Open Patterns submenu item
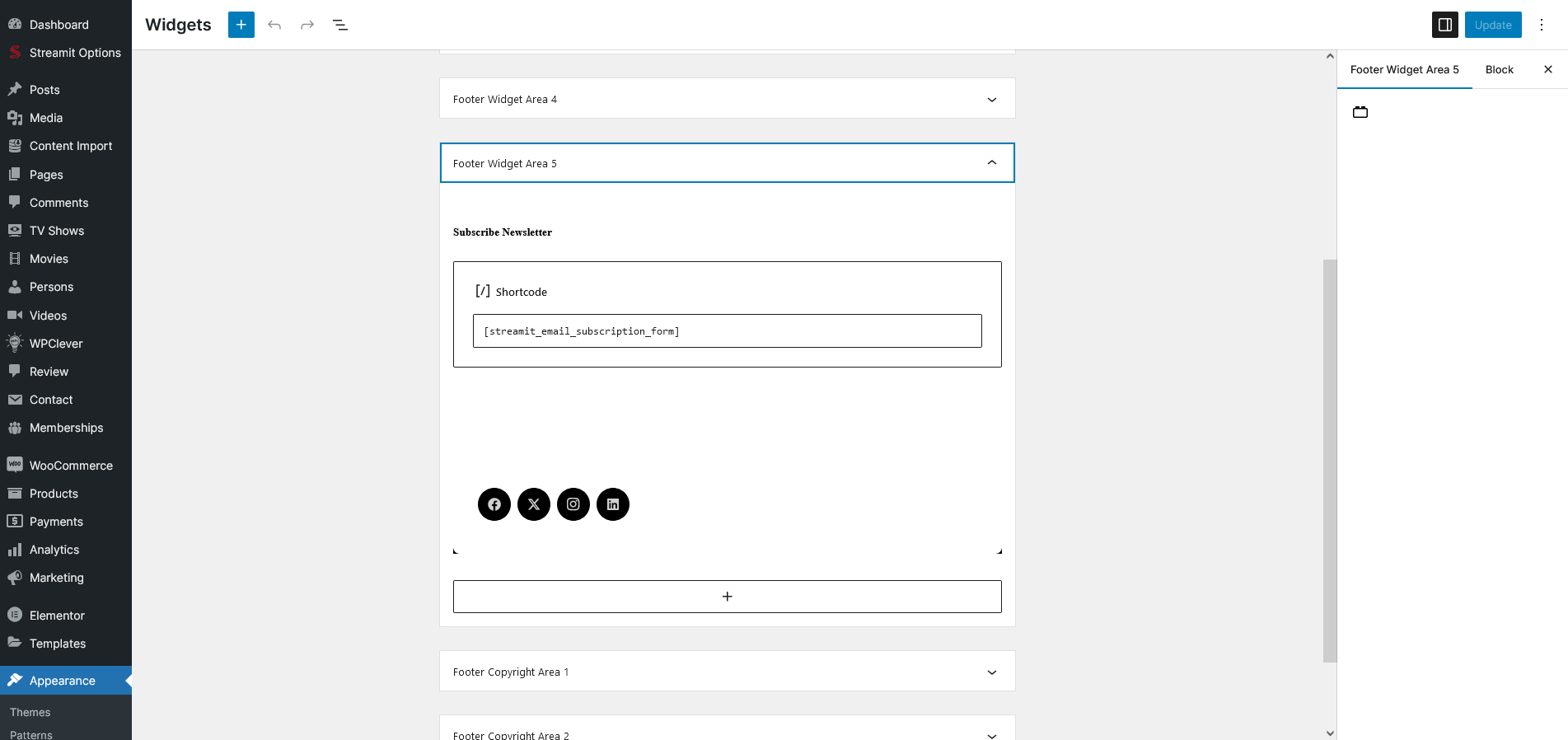Image resolution: width=1568 pixels, height=740 pixels. pos(31,734)
